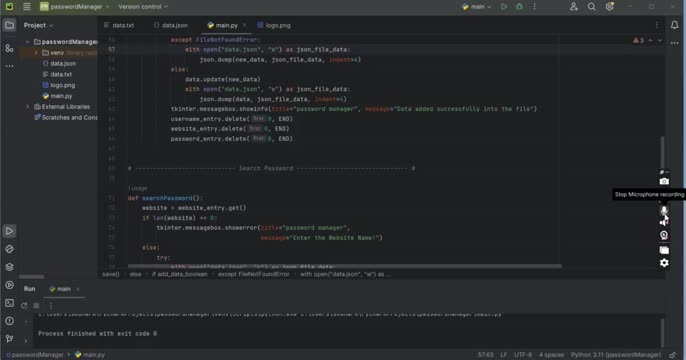Open Run panel more options

(x=51, y=305)
